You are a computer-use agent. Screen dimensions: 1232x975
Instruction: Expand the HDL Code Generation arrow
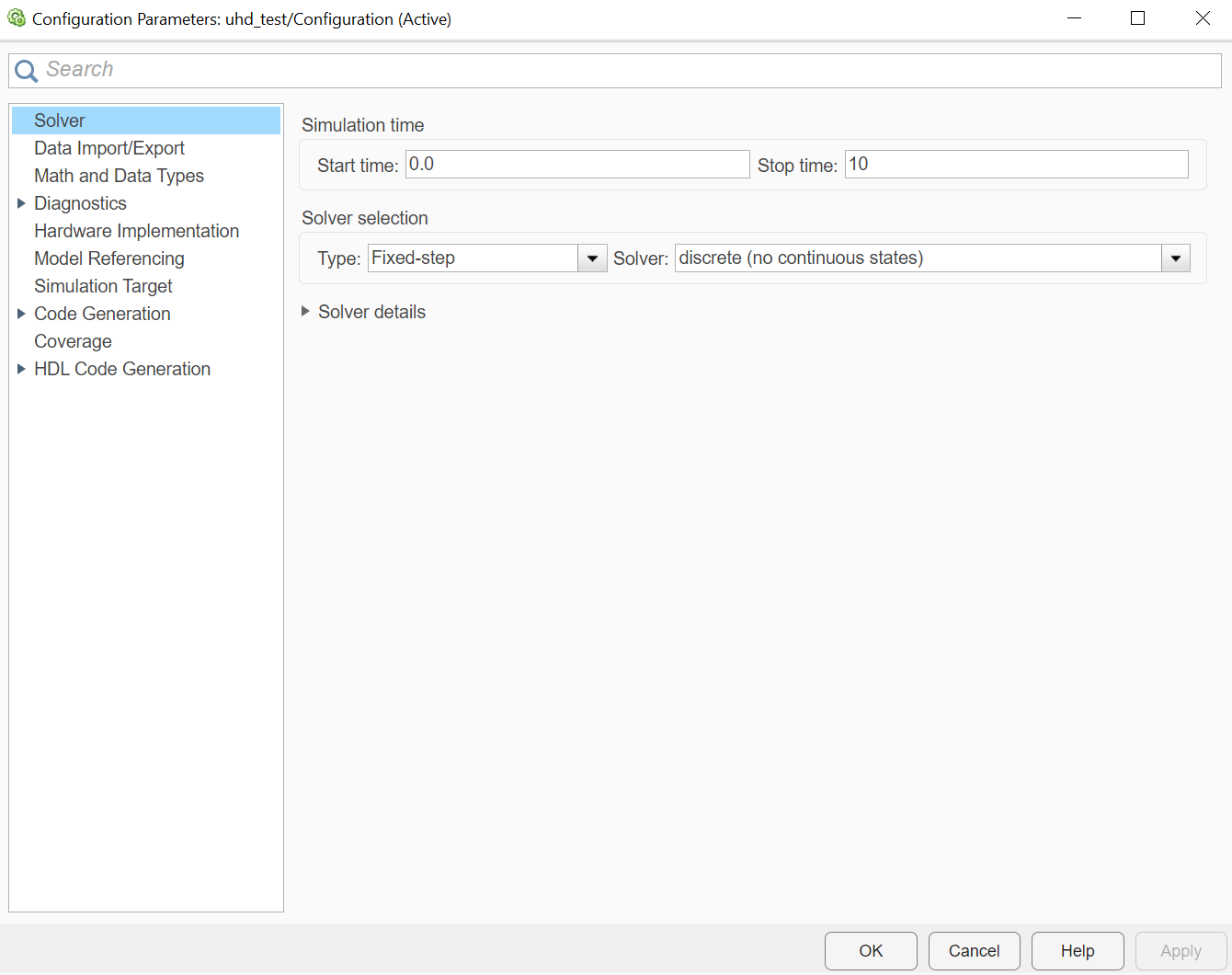coord(21,369)
